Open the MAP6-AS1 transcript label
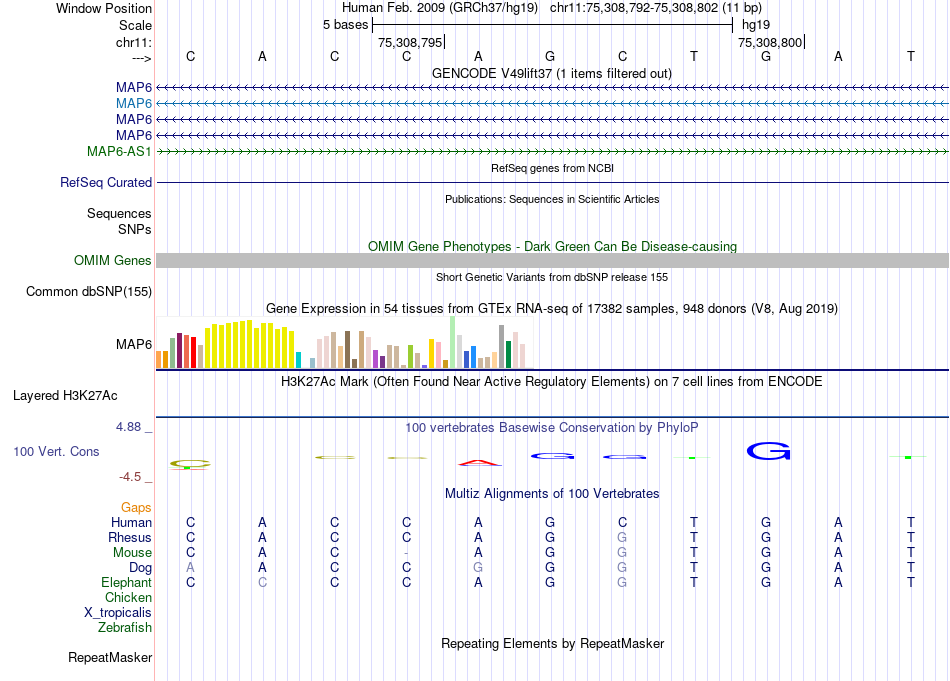 119,151
